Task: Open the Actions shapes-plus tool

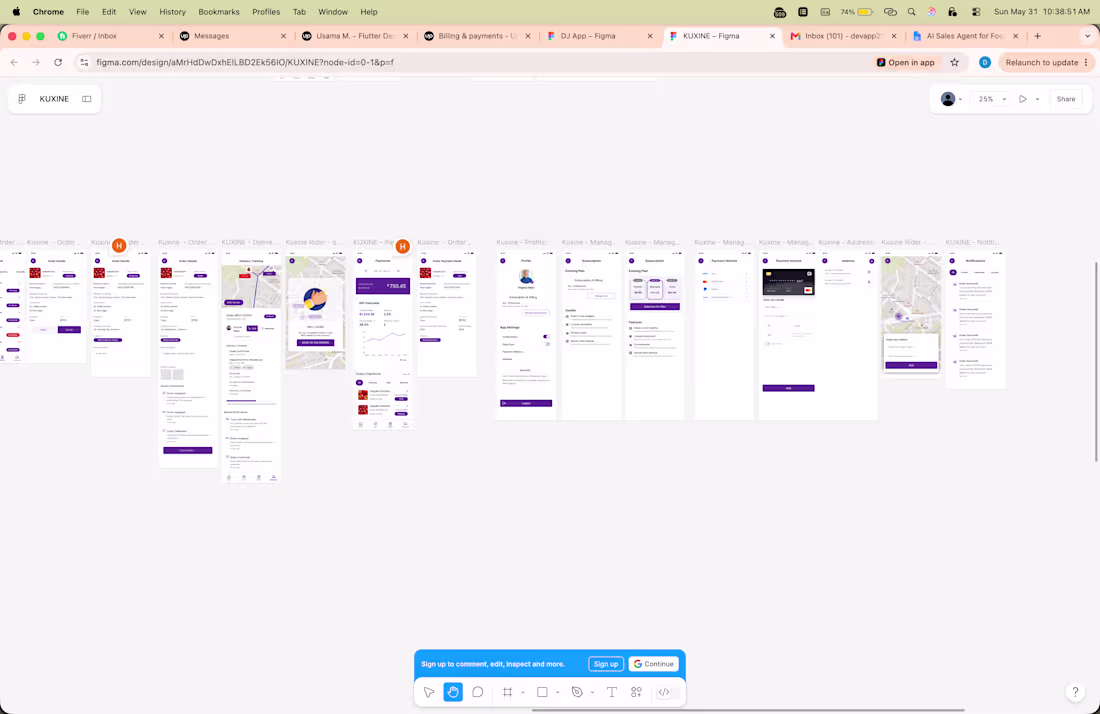Action: click(636, 692)
